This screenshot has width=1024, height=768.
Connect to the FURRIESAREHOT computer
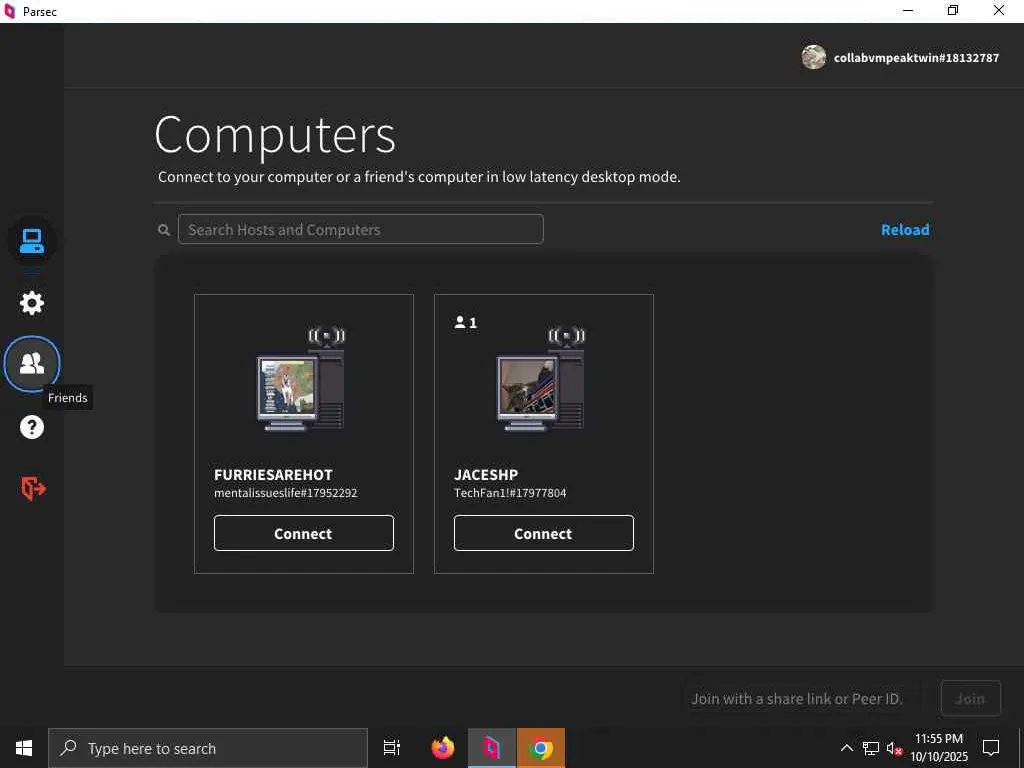(304, 533)
